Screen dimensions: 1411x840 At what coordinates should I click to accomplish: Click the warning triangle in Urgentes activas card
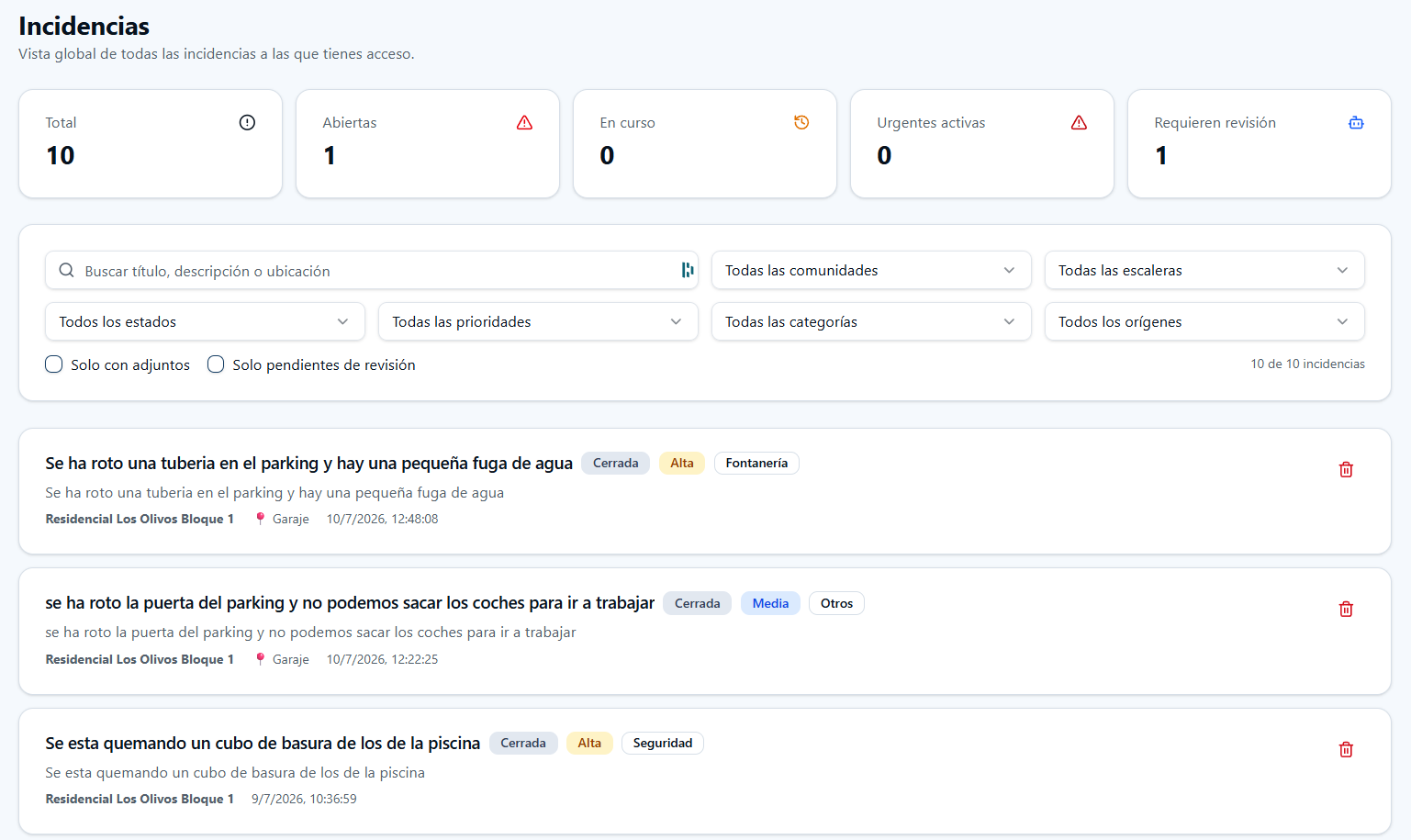[x=1079, y=122]
